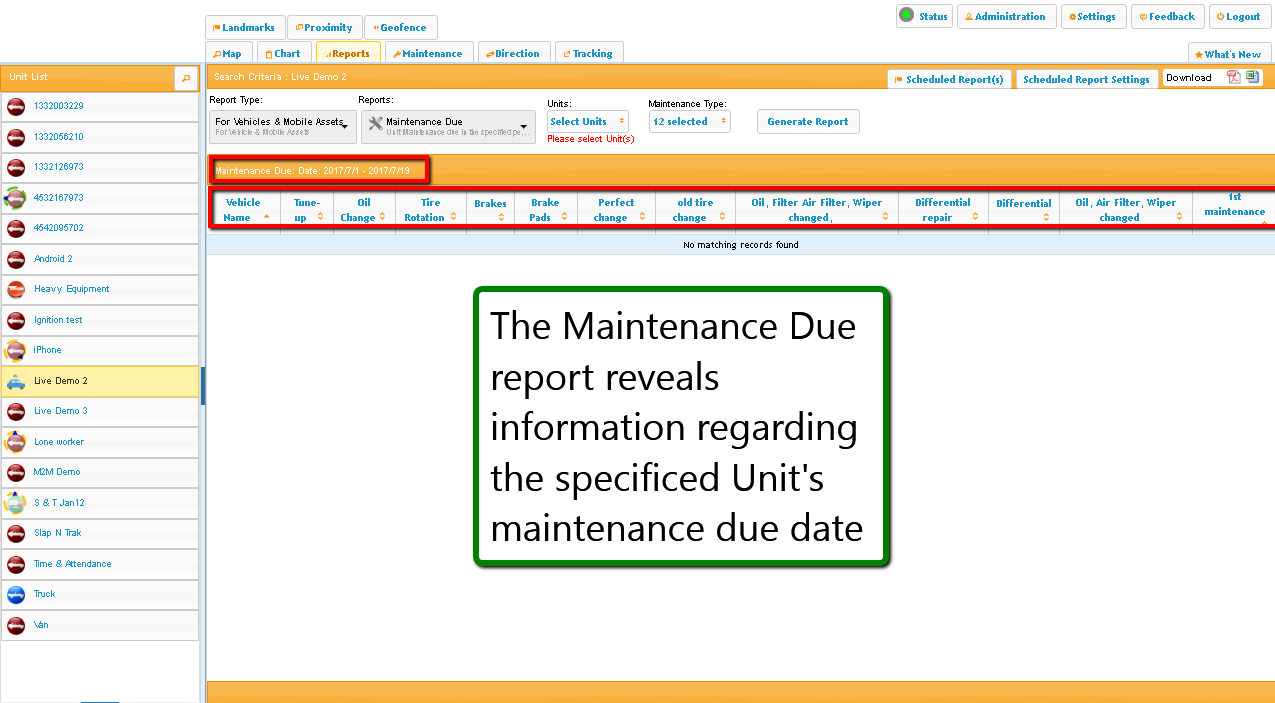Expand the Maintenance Due reports dropdown
This screenshot has width=1275, height=703.
(x=523, y=126)
